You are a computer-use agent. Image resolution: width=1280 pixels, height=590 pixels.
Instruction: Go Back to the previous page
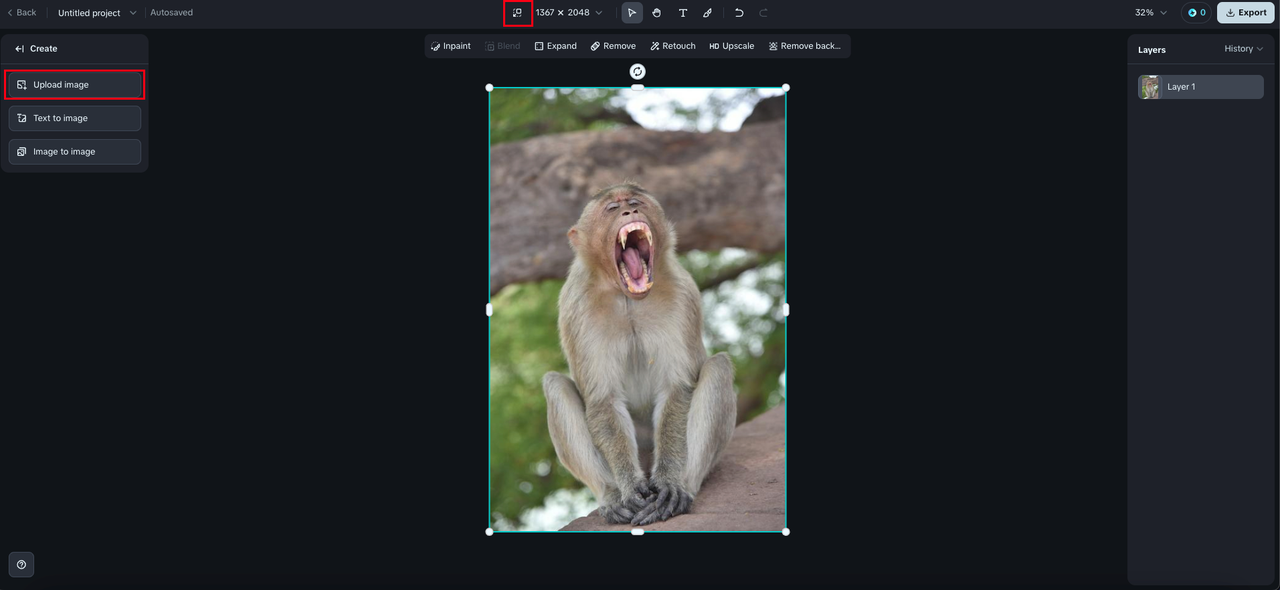tap(21, 13)
